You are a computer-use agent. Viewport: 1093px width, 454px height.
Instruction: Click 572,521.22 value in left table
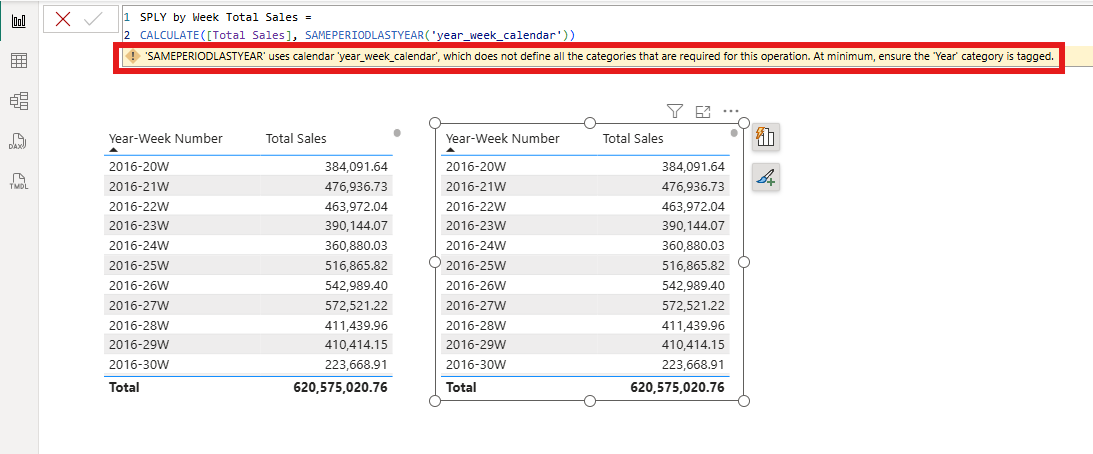356,305
